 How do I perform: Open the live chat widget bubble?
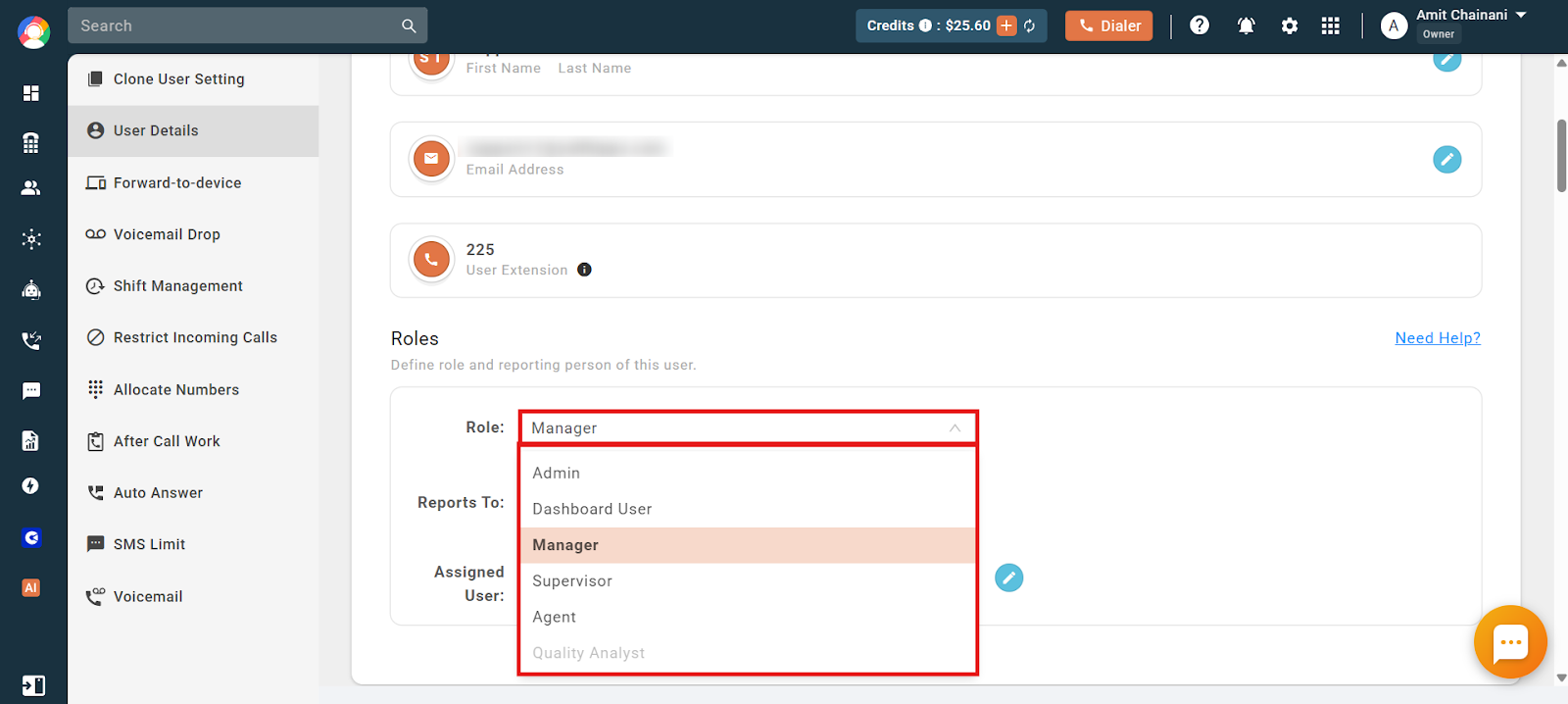1510,642
